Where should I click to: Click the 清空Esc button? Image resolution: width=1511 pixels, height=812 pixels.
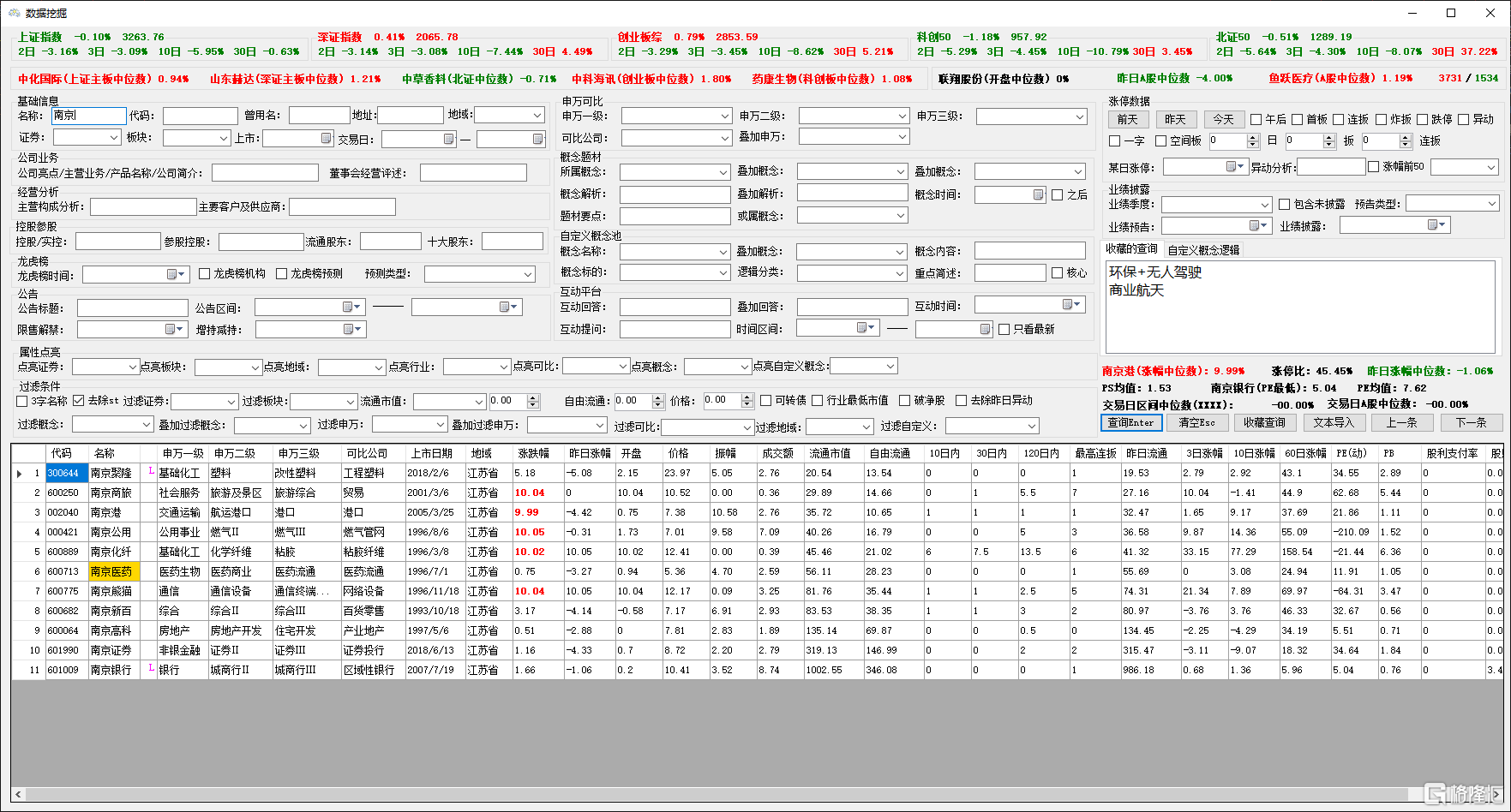click(1197, 422)
